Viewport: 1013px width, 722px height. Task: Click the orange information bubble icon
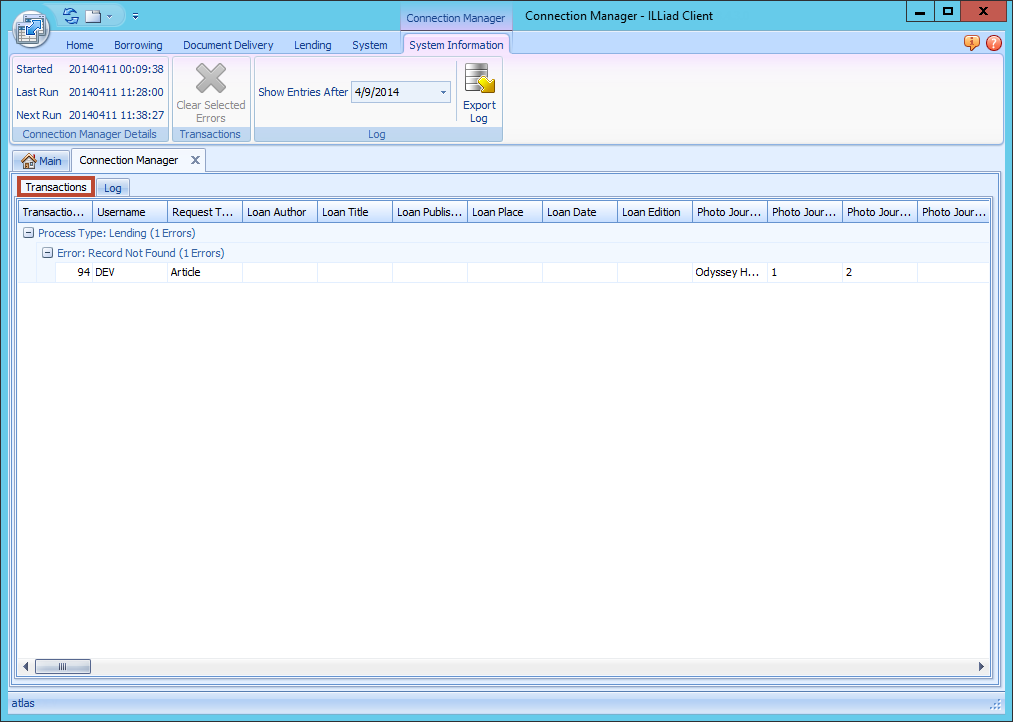tap(971, 43)
